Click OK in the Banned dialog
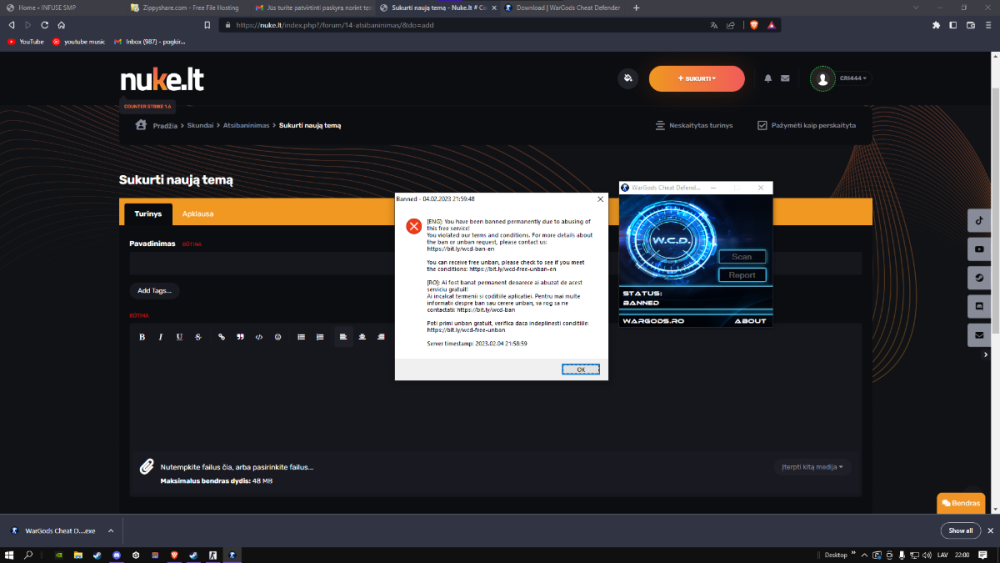Screen dimensions: 1000x563 580,369
